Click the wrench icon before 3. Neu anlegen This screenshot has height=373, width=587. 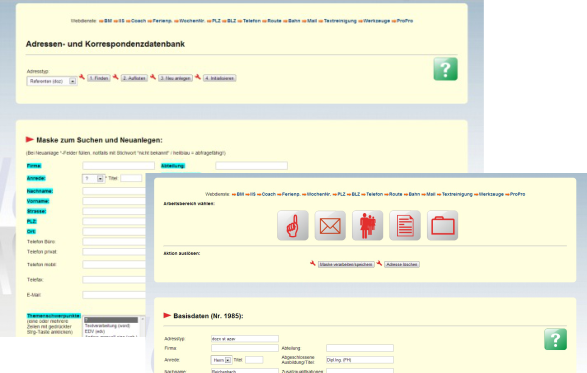click(153, 77)
